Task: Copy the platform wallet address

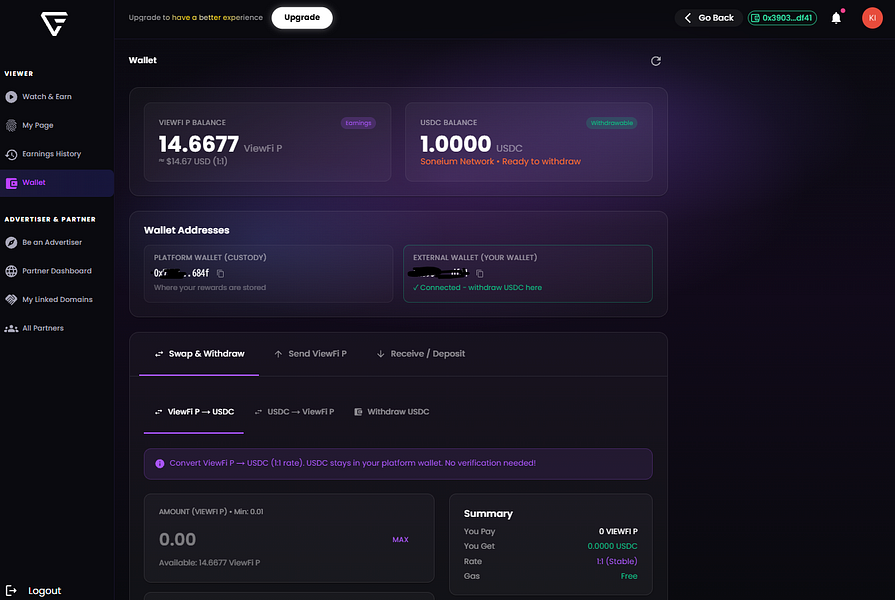Action: click(220, 273)
